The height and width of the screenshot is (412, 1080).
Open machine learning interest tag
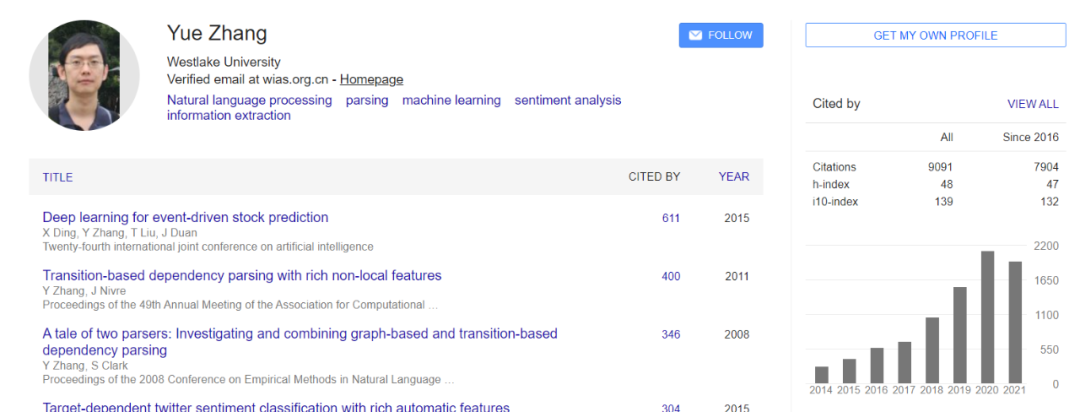[451, 100]
